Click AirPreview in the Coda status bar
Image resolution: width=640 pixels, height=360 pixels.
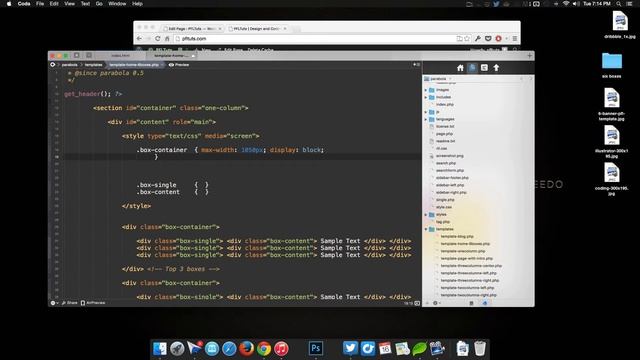[x=93, y=303]
